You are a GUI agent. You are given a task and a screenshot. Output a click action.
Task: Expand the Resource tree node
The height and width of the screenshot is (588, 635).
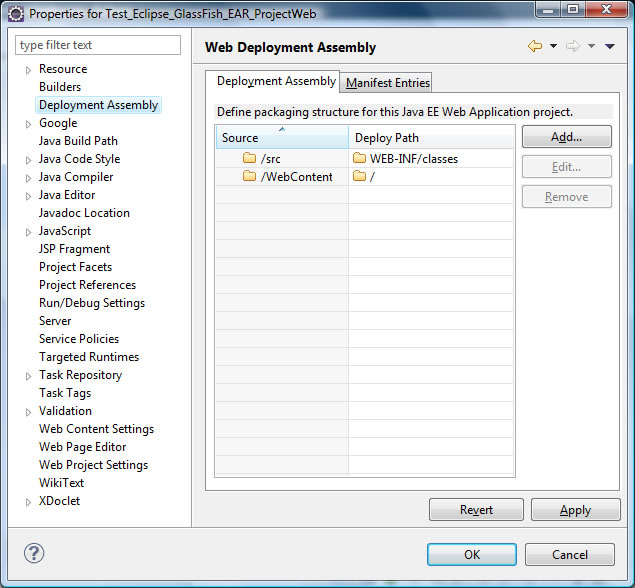28,70
